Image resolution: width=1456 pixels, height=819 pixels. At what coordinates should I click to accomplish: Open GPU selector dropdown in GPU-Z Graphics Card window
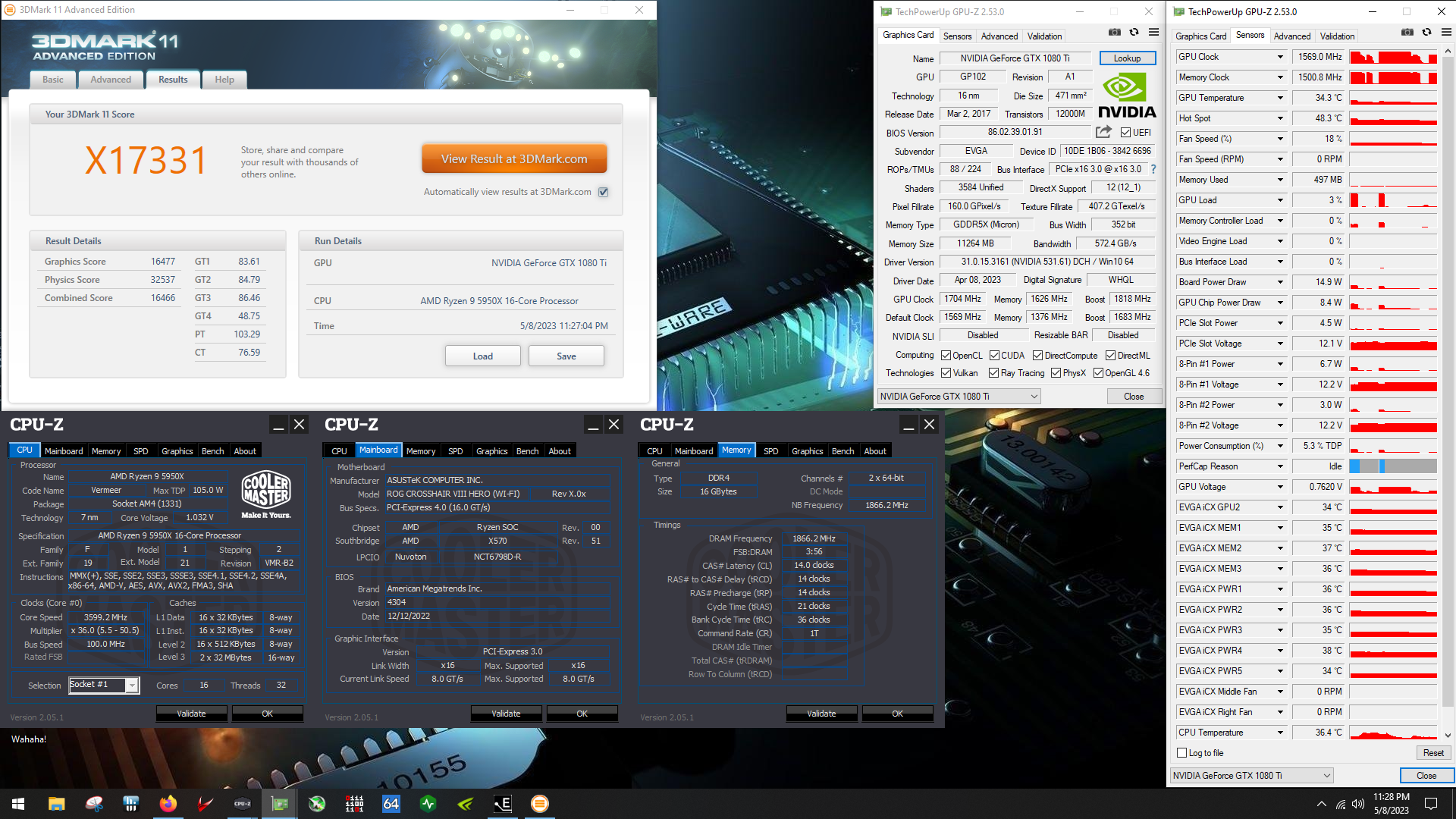coord(959,397)
